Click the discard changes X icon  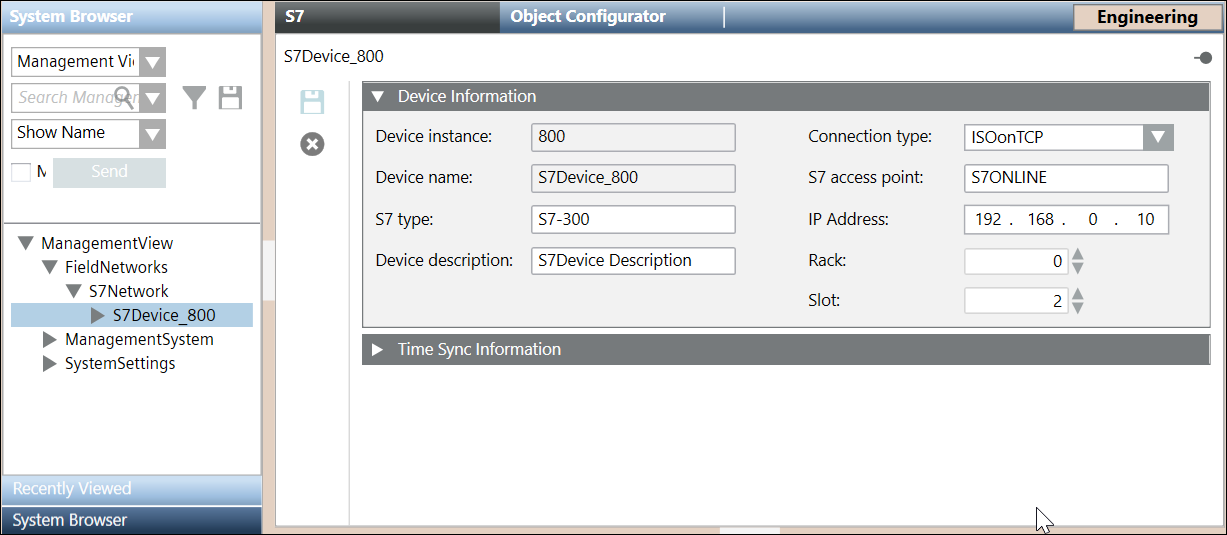coord(312,145)
